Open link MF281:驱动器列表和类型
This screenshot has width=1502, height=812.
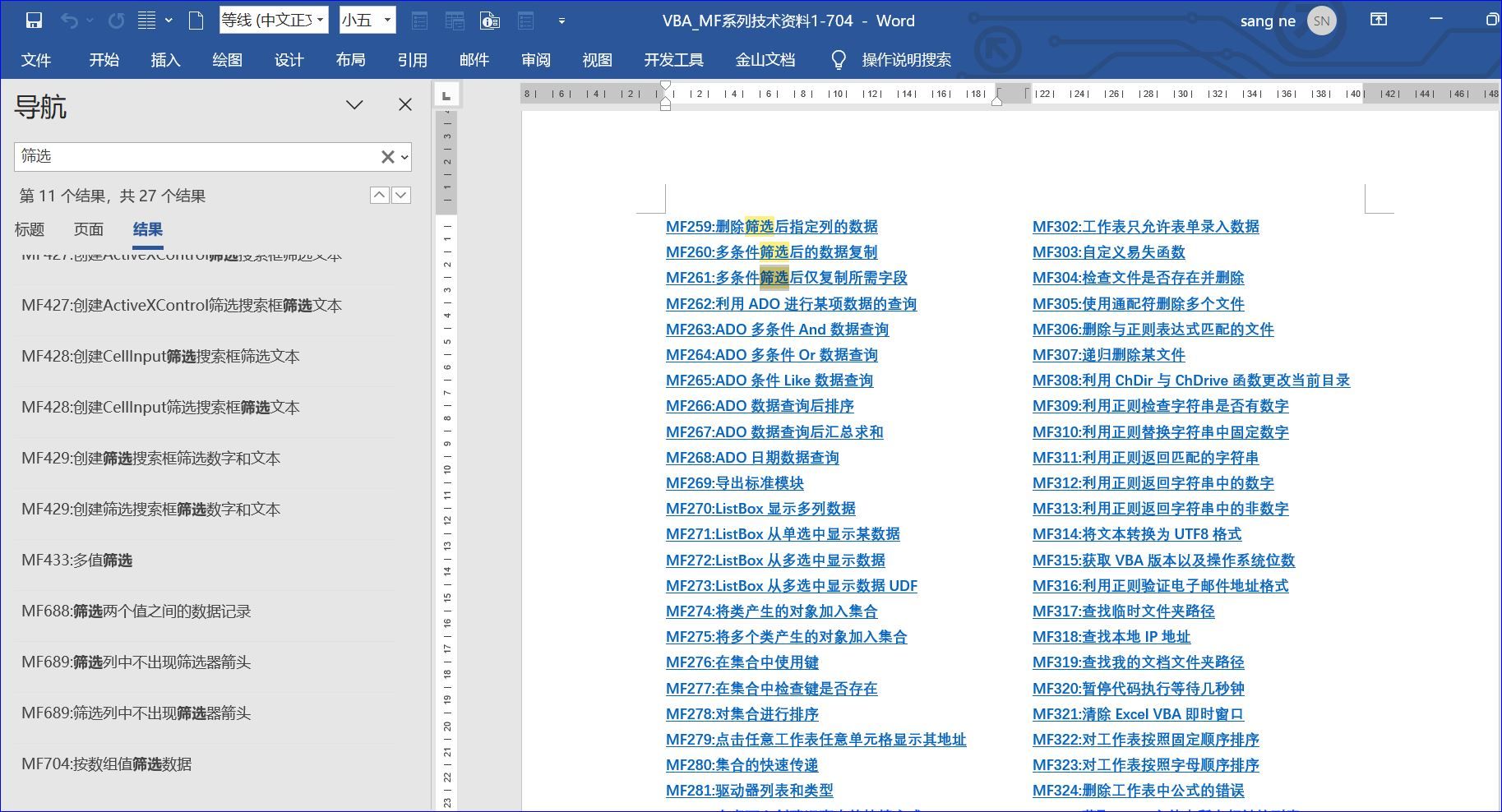(750, 791)
